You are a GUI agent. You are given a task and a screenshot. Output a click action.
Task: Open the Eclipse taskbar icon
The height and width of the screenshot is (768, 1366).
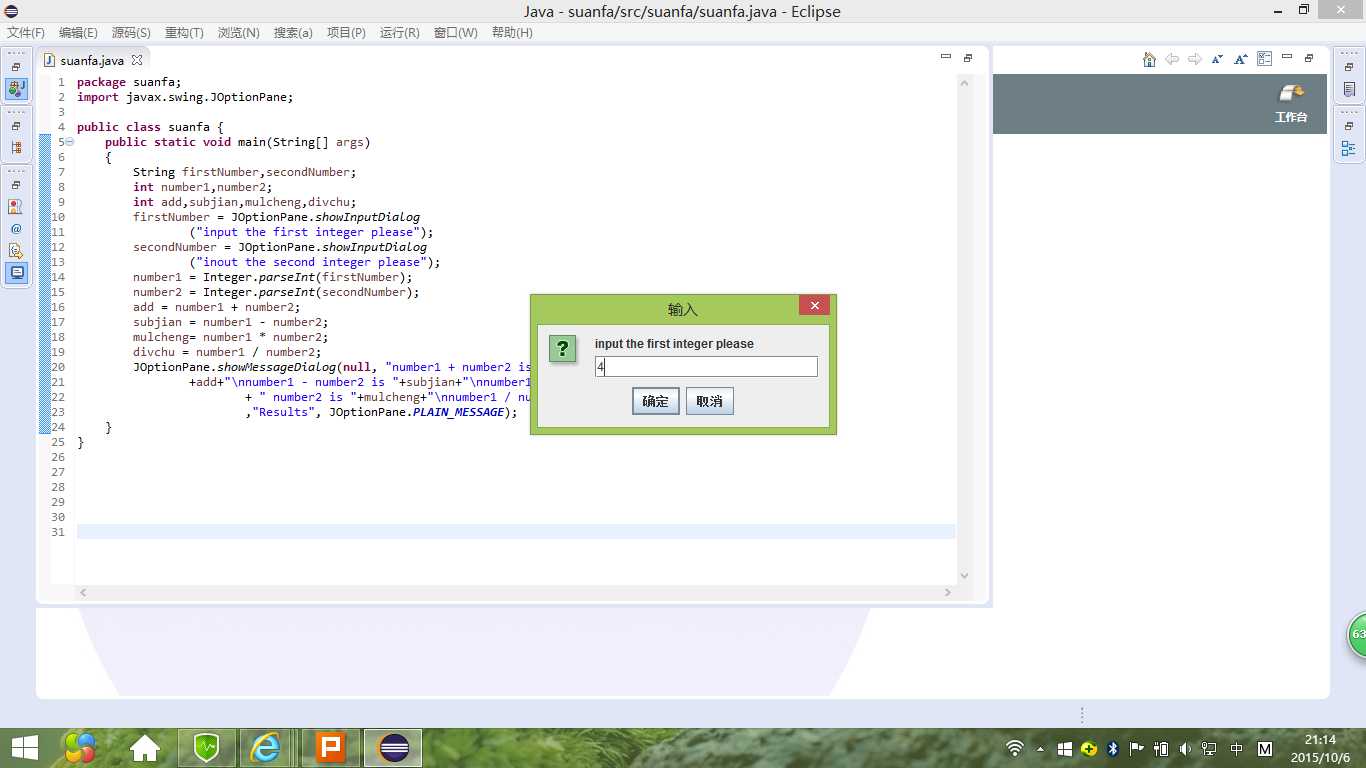[393, 747]
